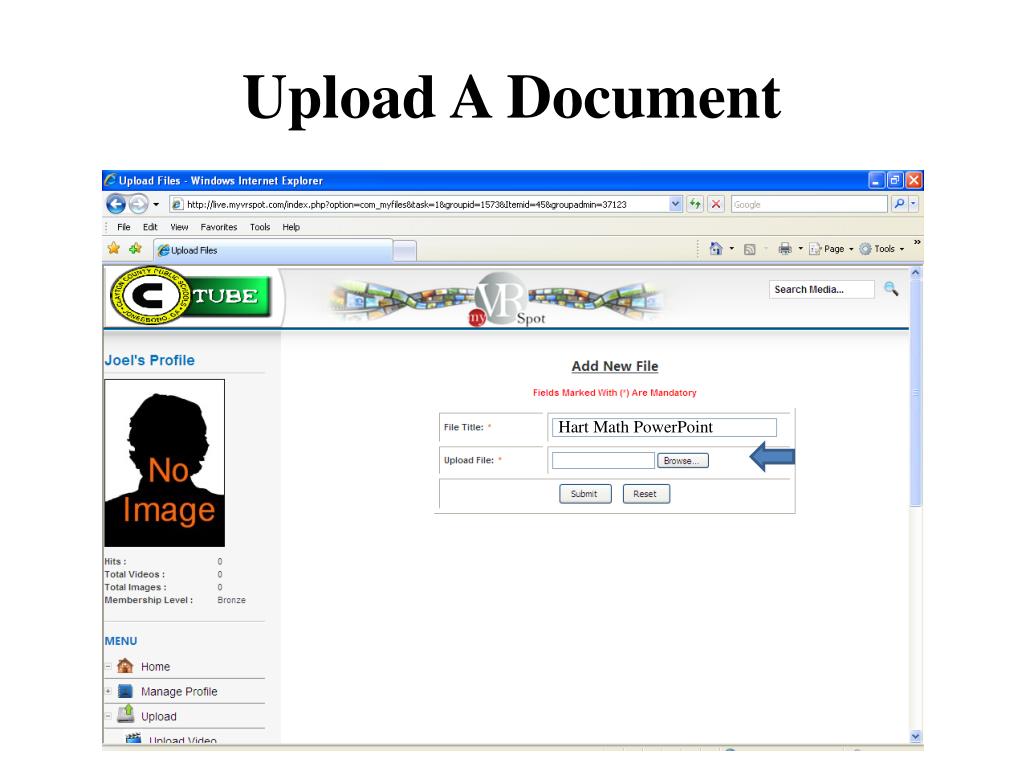Open the recent pages dropdown arrow
This screenshot has height=768, width=1024.
(156, 204)
